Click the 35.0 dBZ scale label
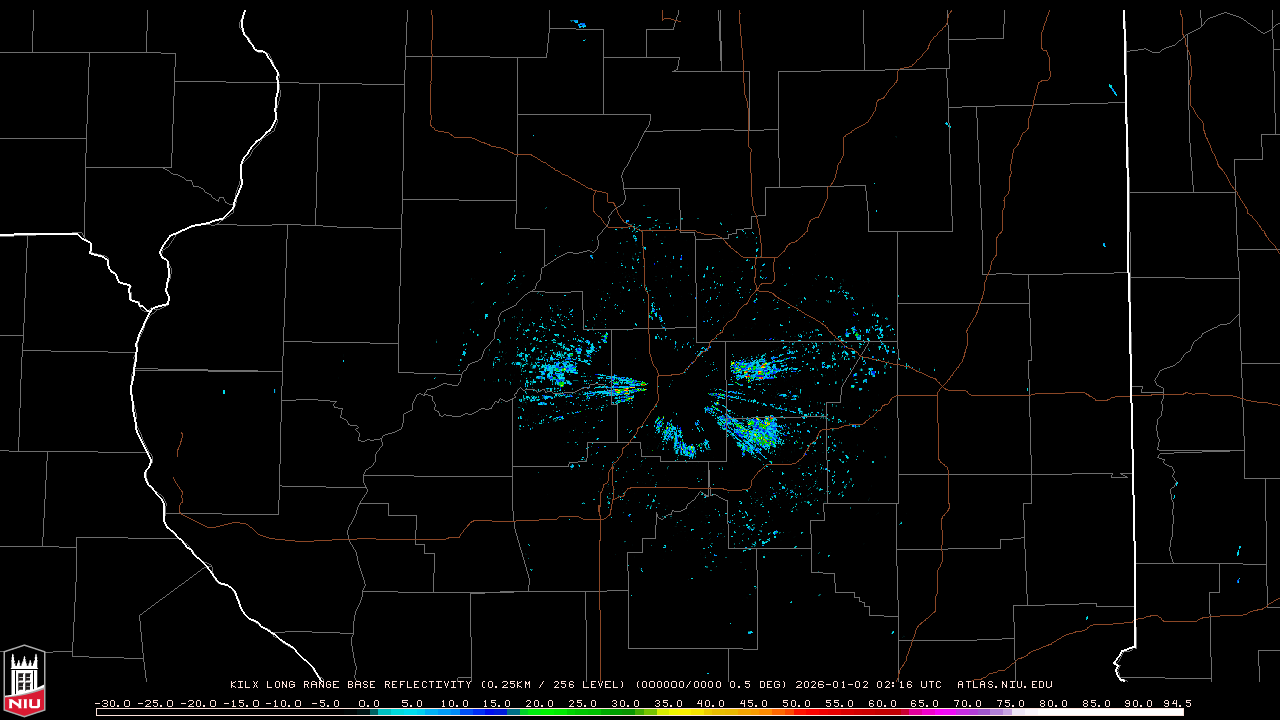Viewport: 1280px width, 720px height. coord(668,703)
